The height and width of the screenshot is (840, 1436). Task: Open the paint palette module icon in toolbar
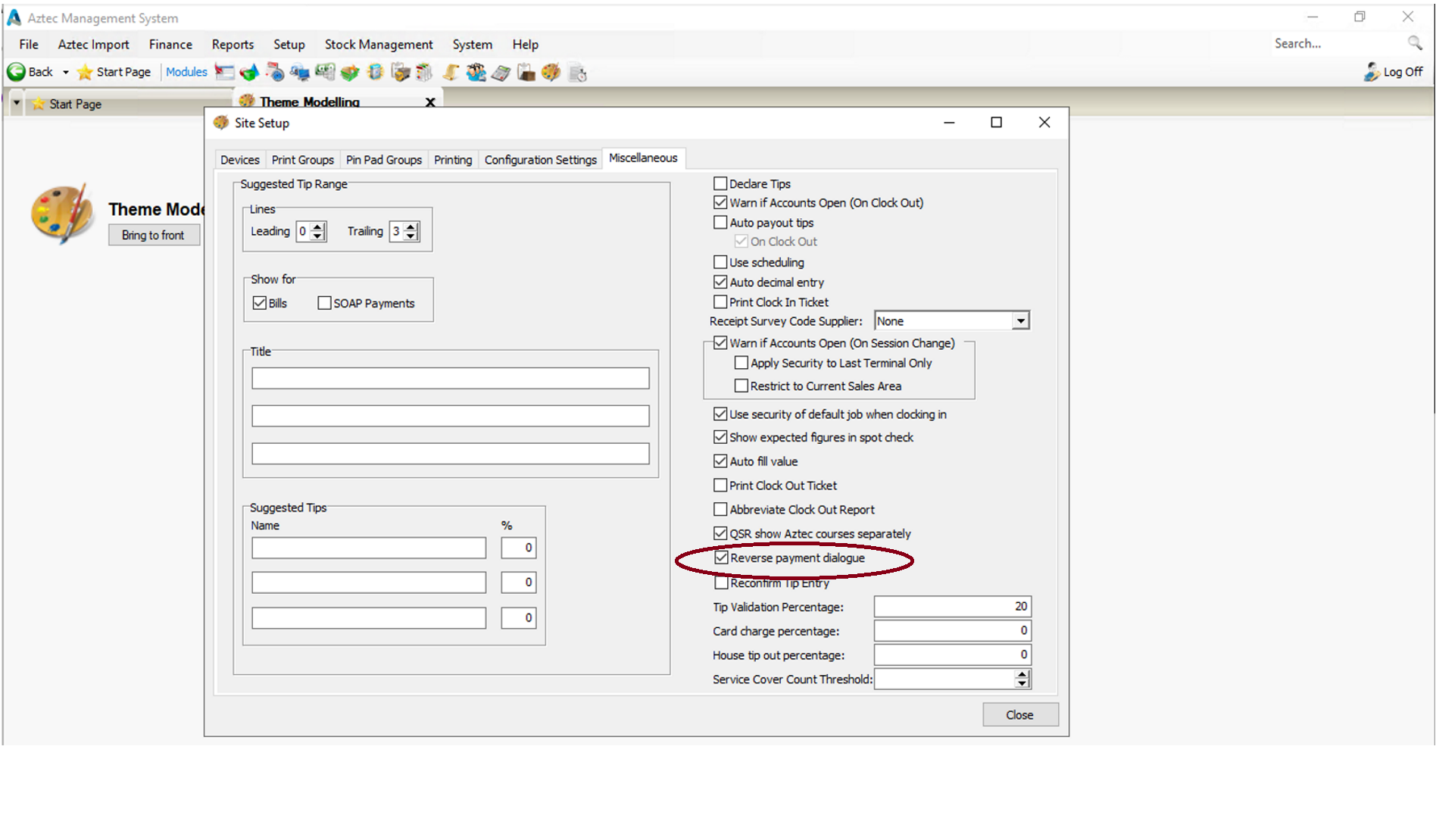pos(551,73)
